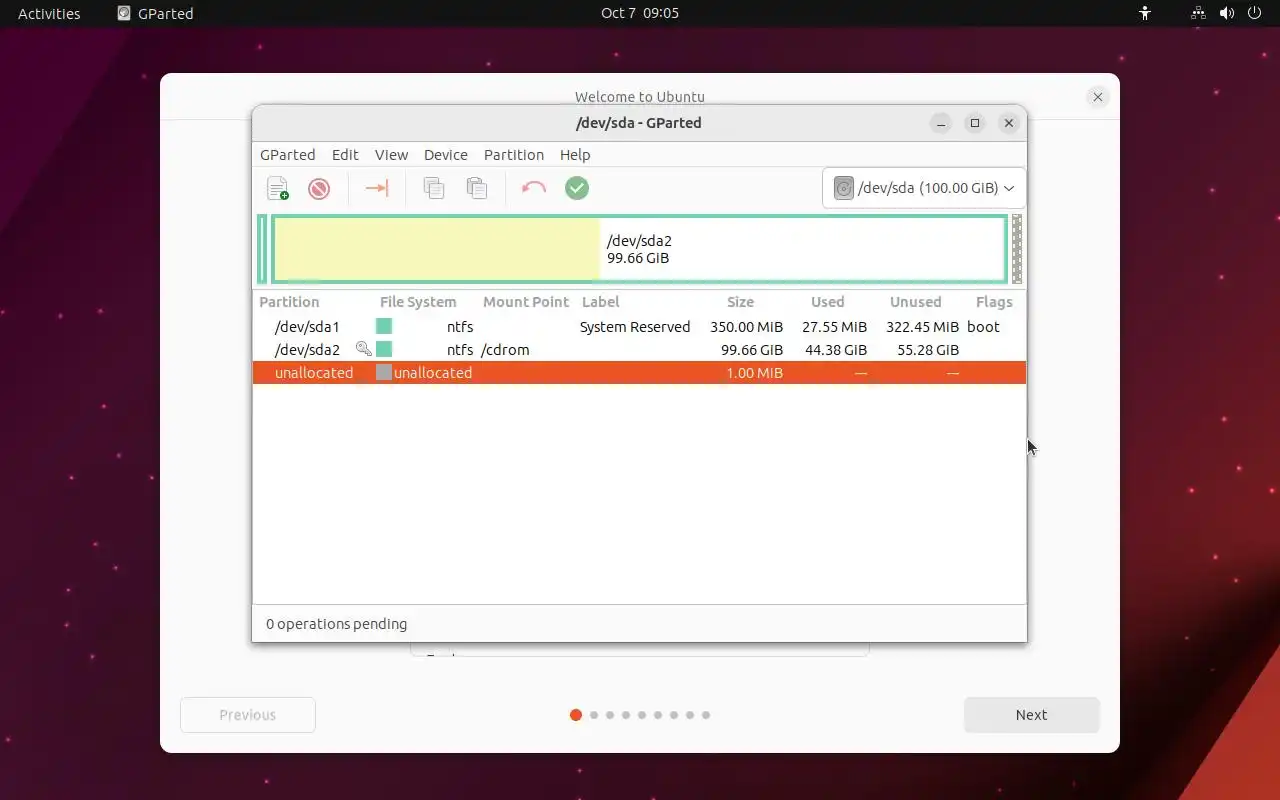Click the GParted app indicator in the top bar
1280x800 pixels.
155,13
